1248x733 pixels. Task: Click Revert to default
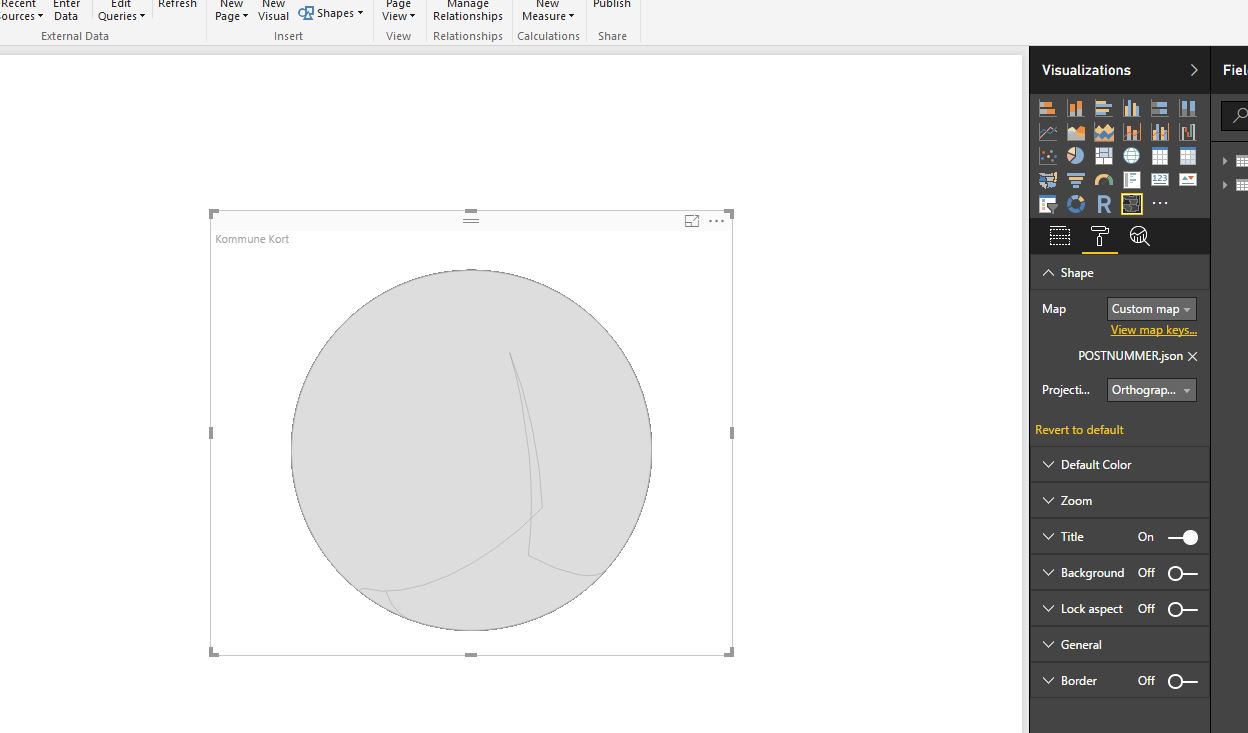[1079, 430]
